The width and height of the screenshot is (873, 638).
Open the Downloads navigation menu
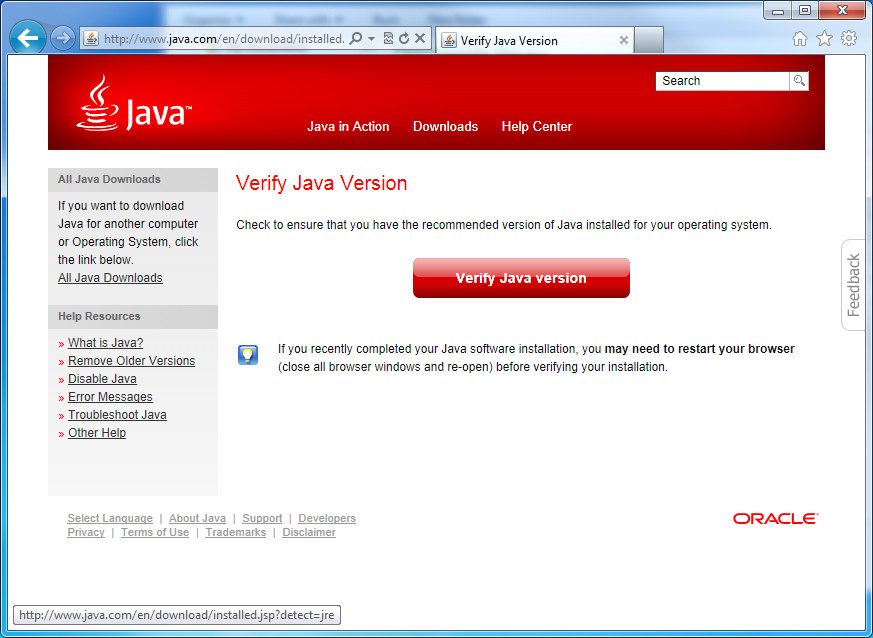click(x=445, y=127)
